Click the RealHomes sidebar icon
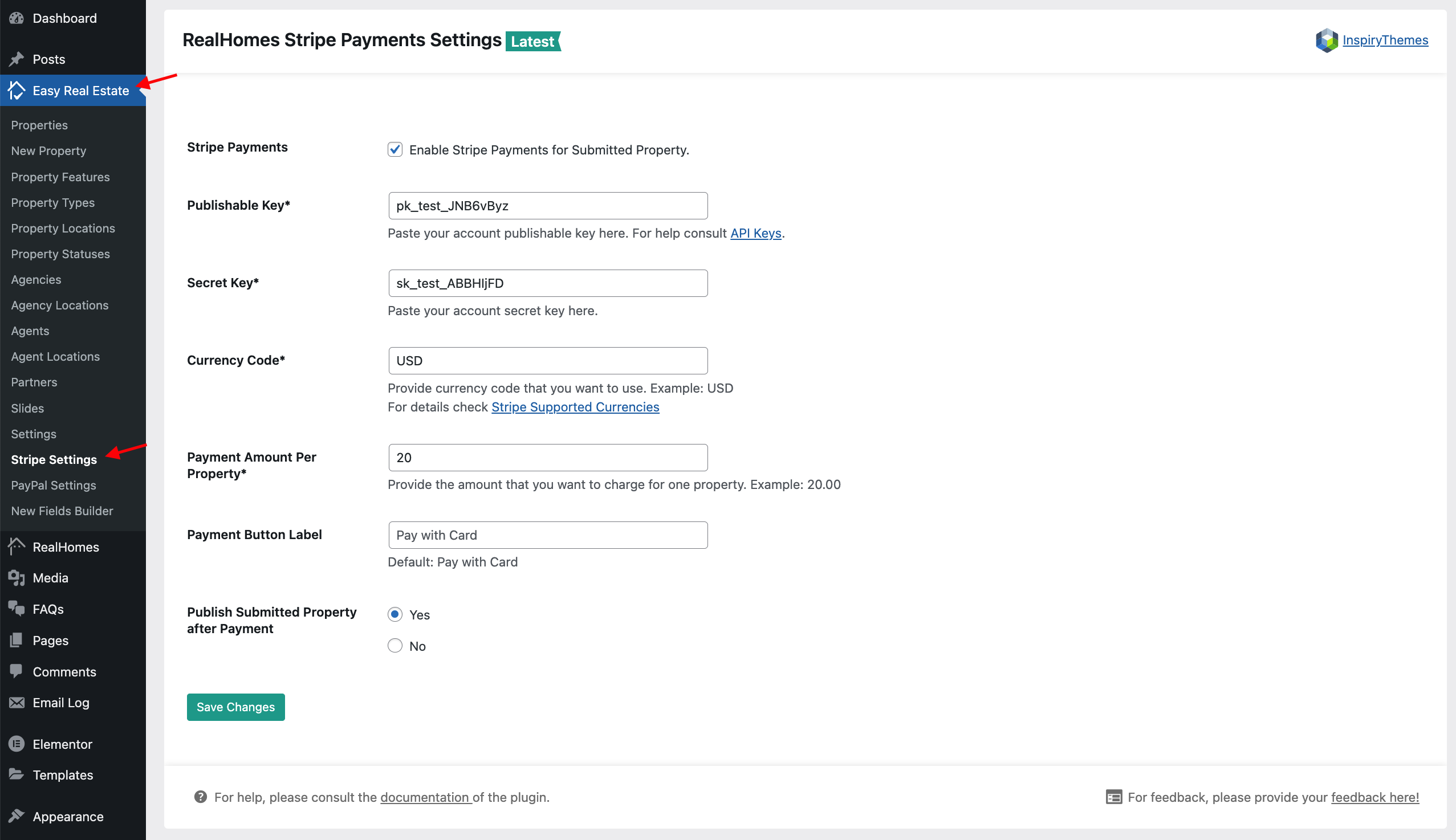Screen dimensions: 1456x840 click(19, 545)
